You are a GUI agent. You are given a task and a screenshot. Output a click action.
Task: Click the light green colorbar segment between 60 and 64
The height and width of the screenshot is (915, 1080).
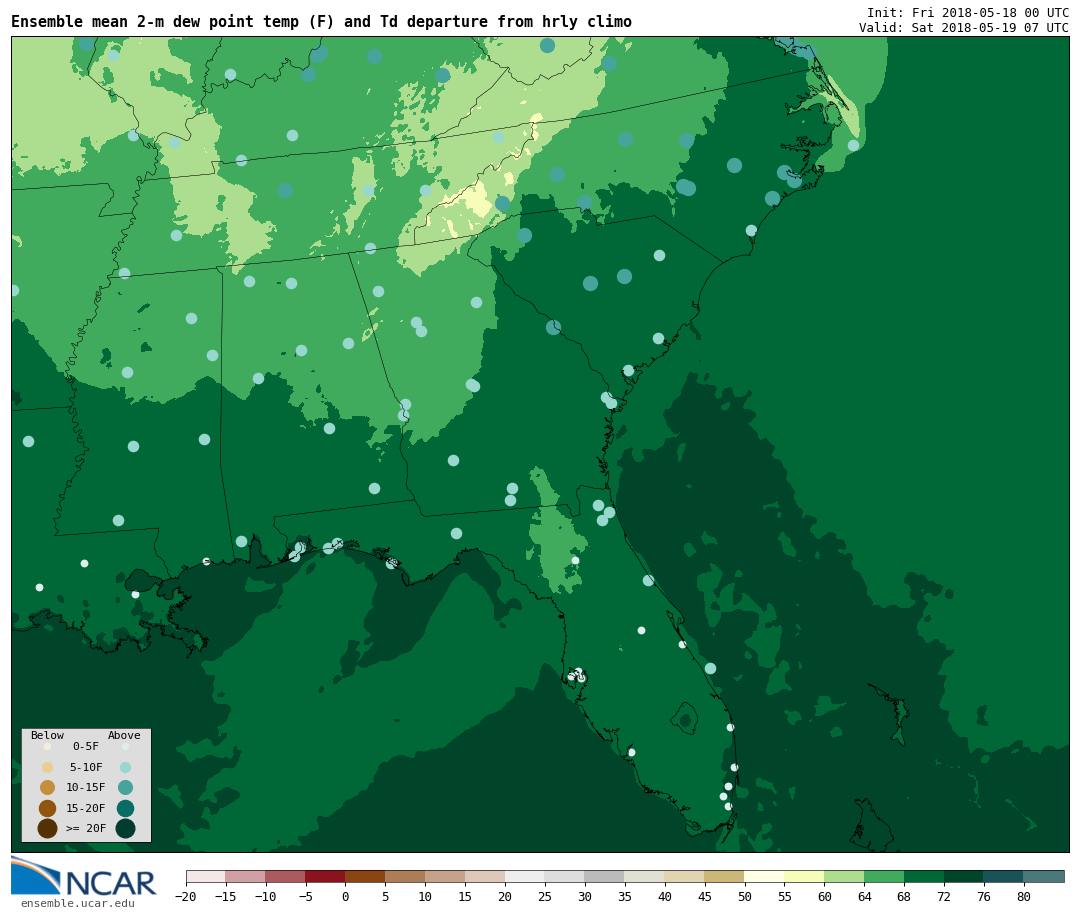[844, 876]
